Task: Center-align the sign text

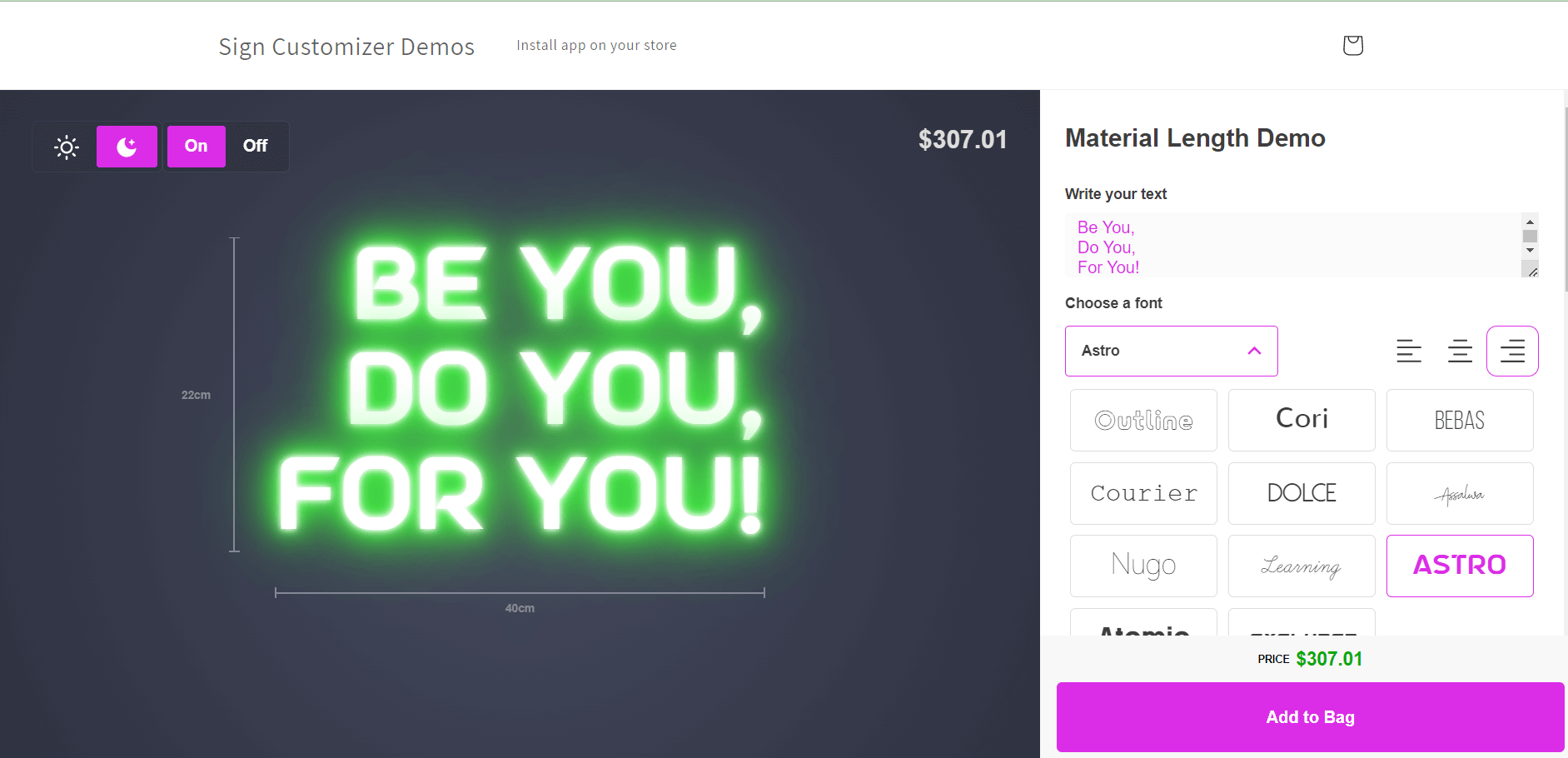Action: (1460, 352)
